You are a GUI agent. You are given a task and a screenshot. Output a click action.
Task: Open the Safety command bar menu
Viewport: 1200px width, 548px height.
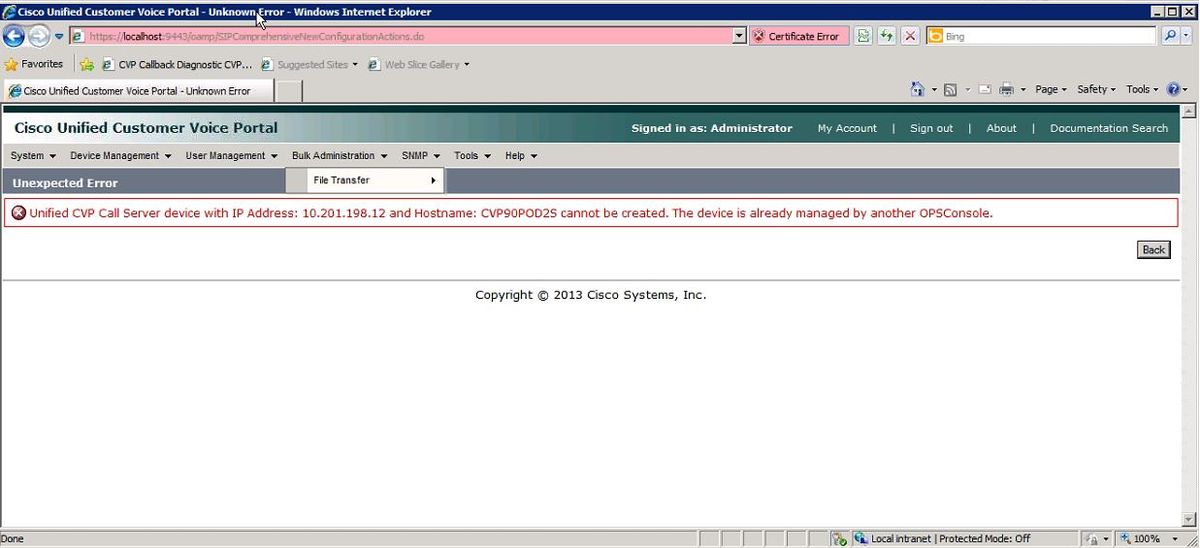coord(1097,89)
